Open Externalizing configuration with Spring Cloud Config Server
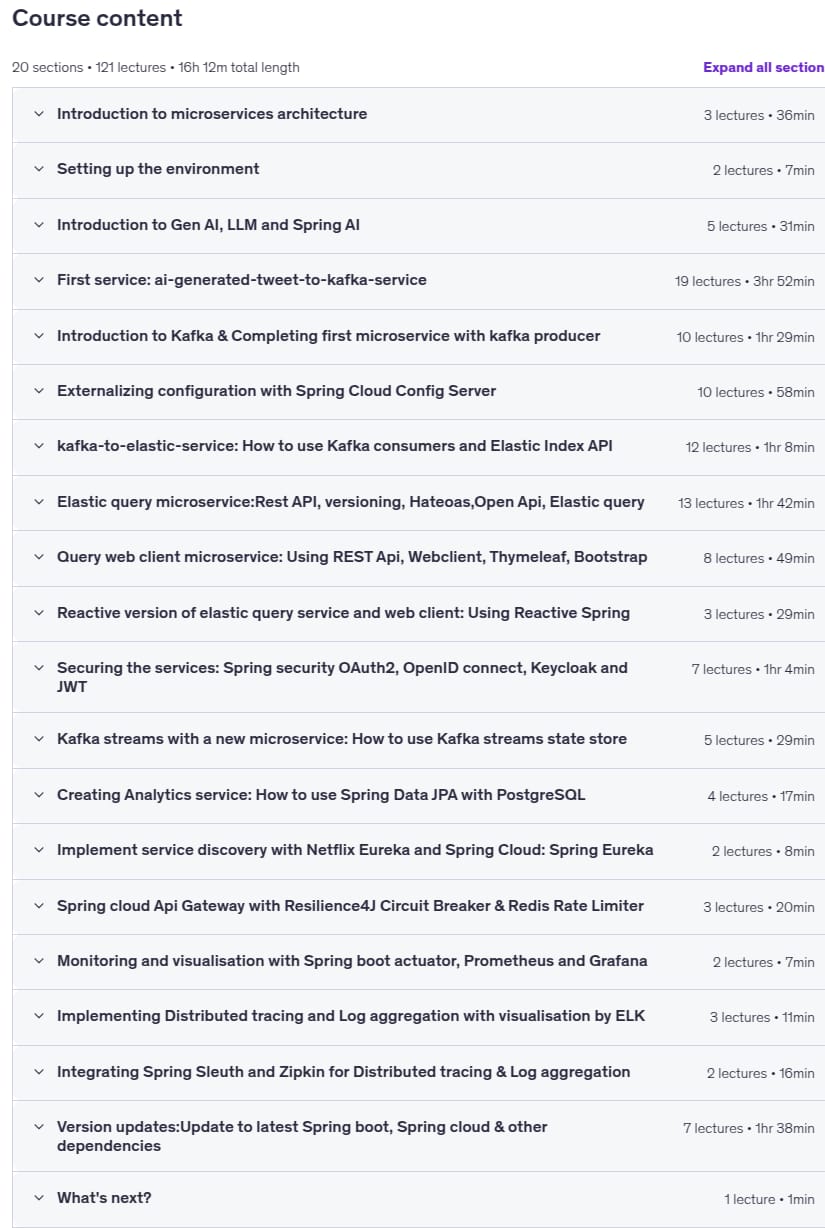825x1228 pixels. [x=418, y=392]
